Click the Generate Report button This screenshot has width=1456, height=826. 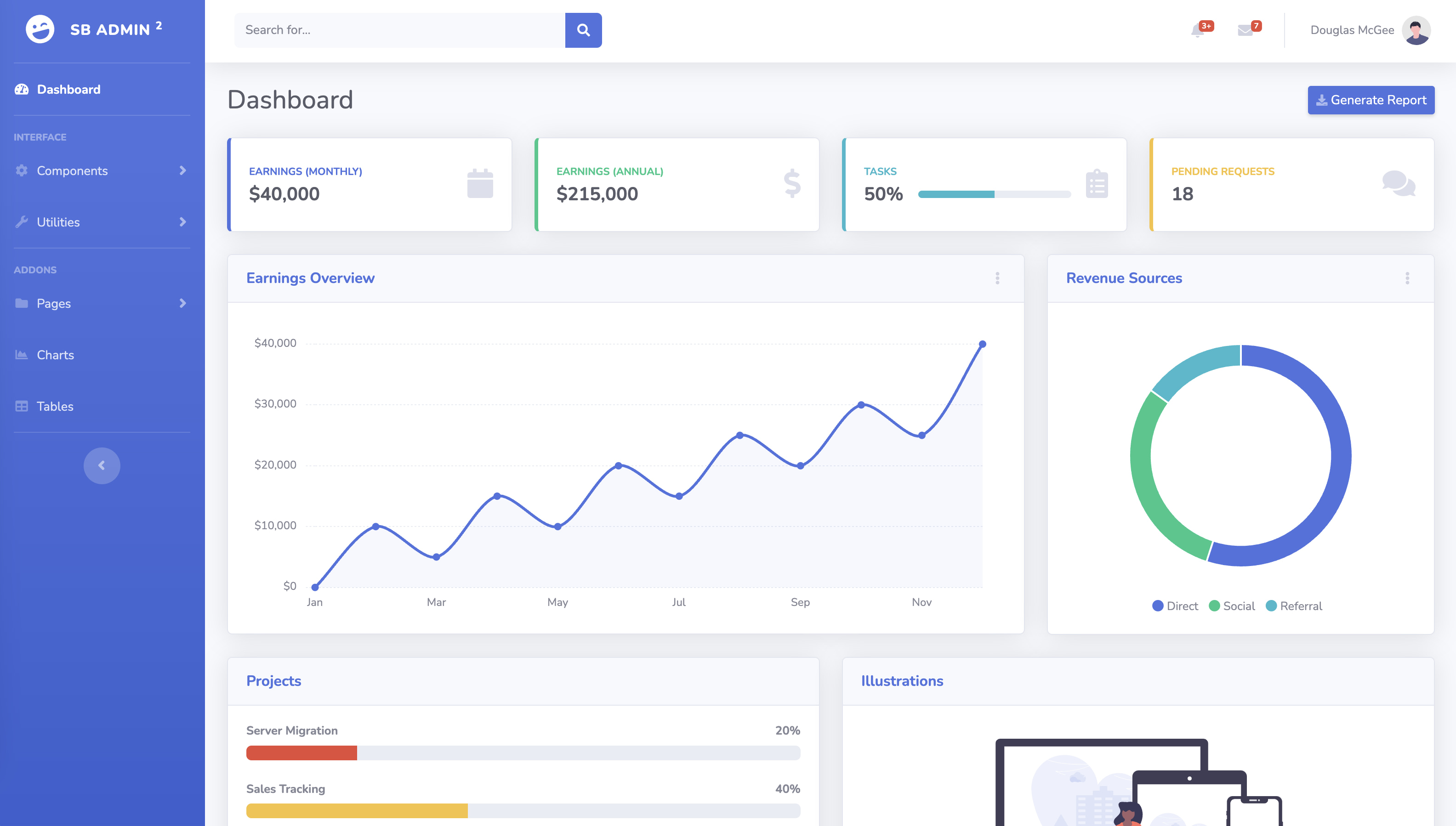pyautogui.click(x=1371, y=100)
